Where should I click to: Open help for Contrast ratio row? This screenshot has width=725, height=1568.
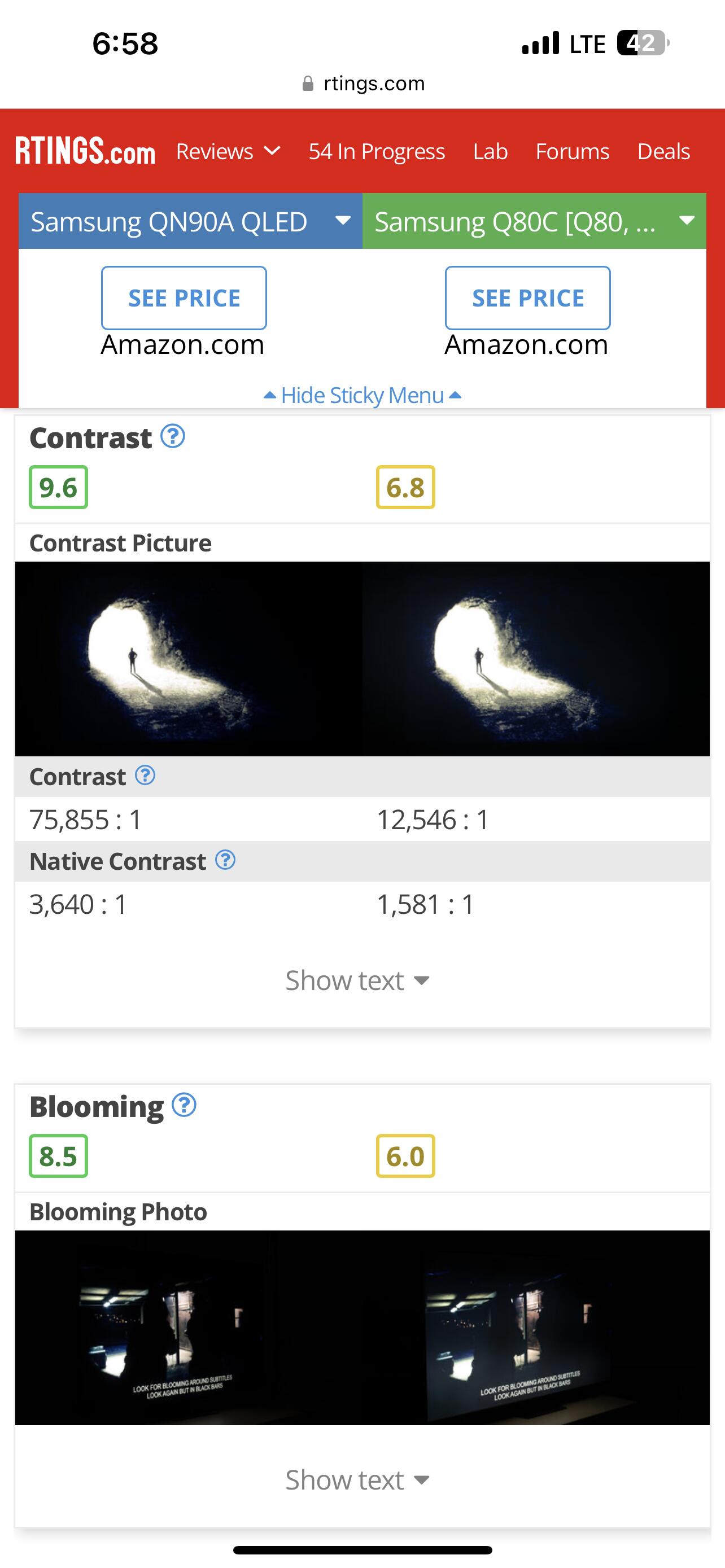click(x=145, y=776)
